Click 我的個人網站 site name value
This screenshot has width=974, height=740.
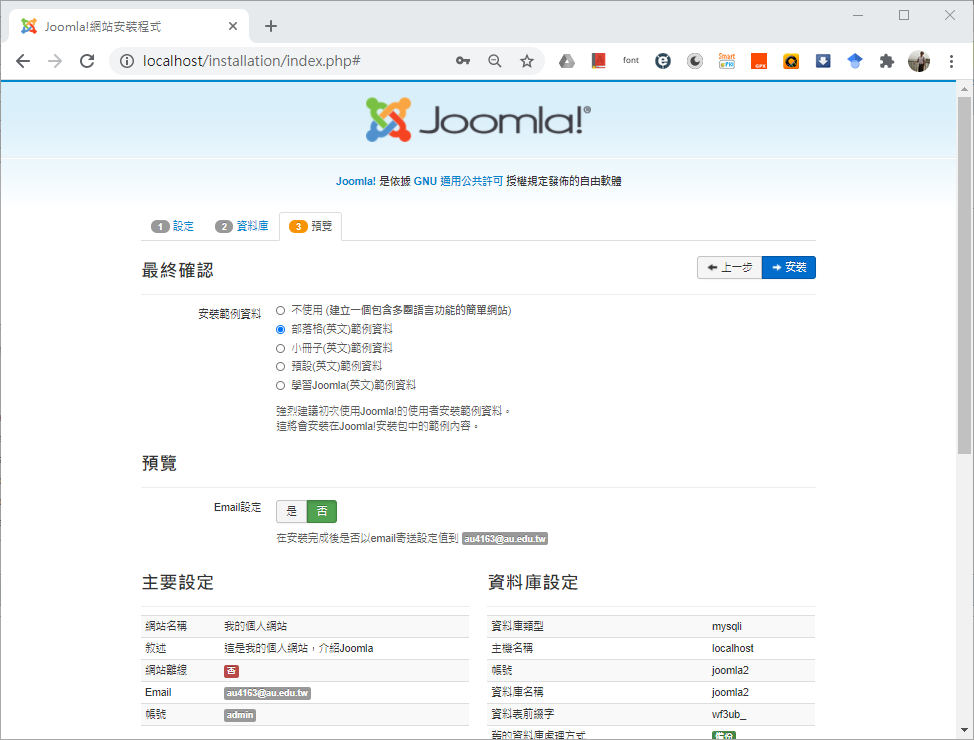255,626
